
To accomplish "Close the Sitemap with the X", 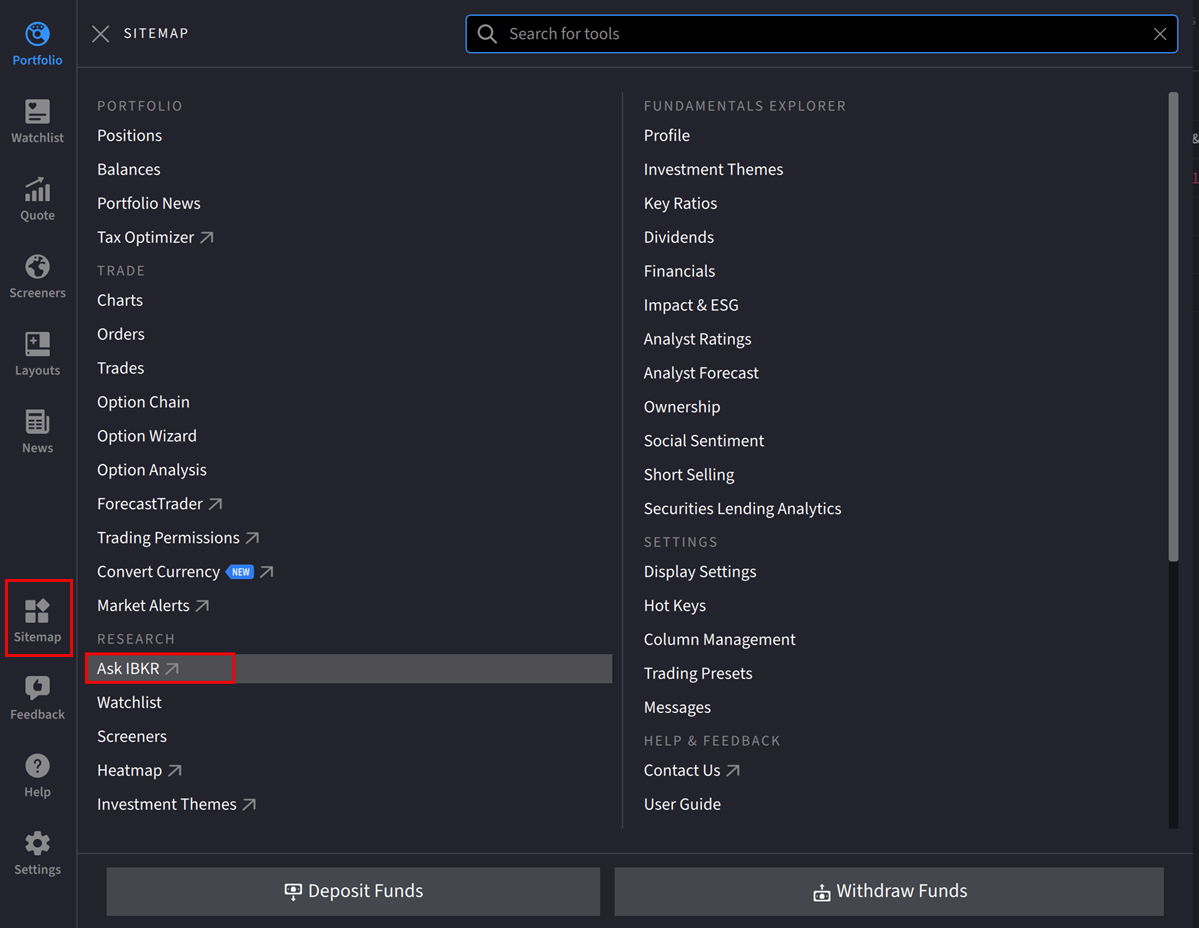I will coord(100,33).
